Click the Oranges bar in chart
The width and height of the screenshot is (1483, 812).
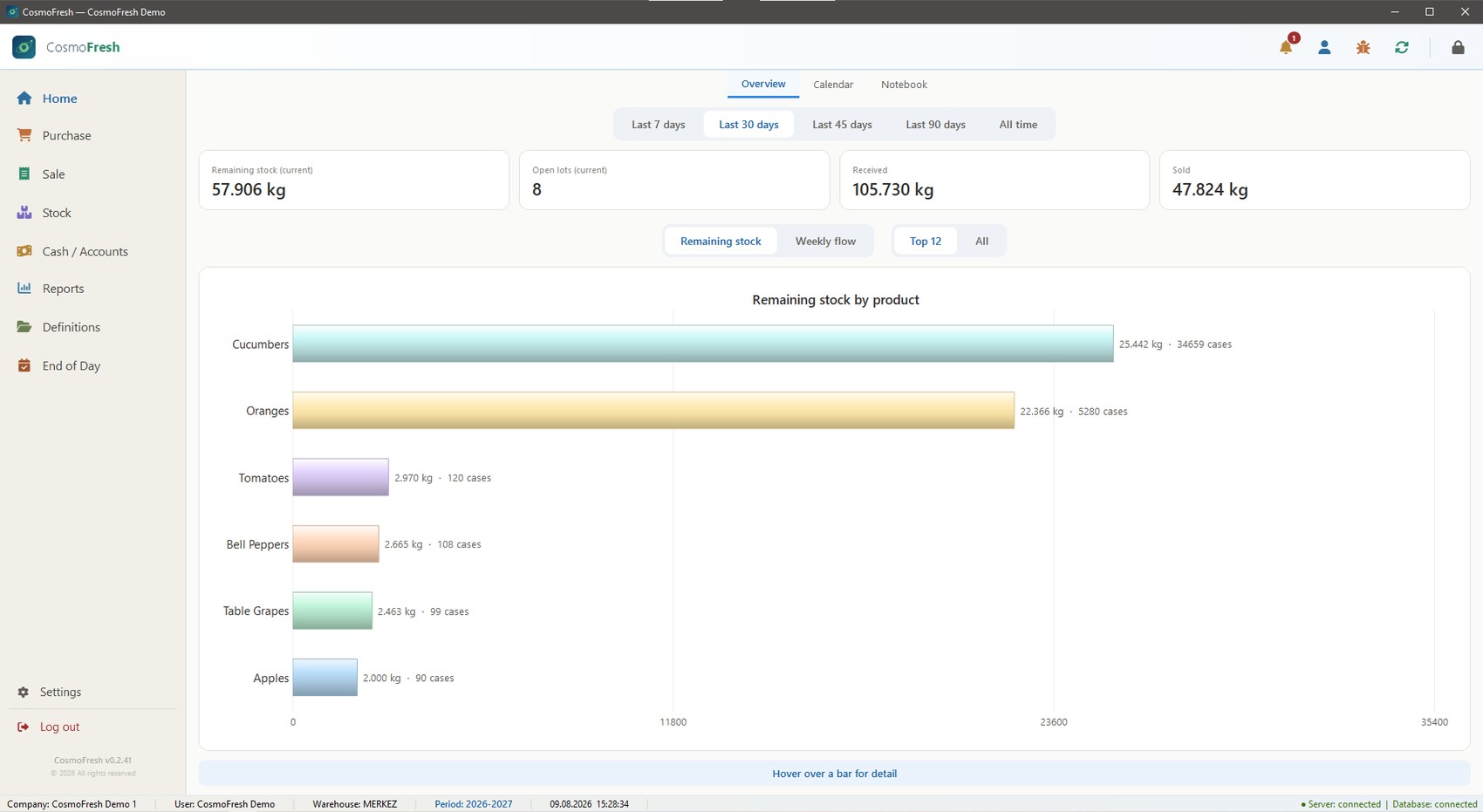pos(653,411)
